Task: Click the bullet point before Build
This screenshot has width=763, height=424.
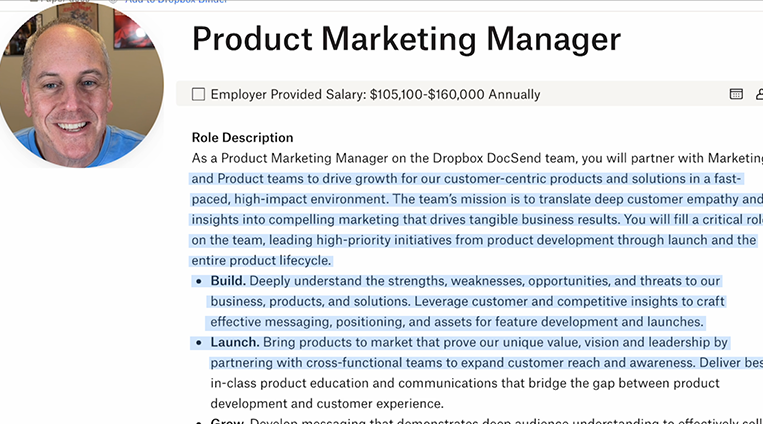Action: tap(197, 282)
